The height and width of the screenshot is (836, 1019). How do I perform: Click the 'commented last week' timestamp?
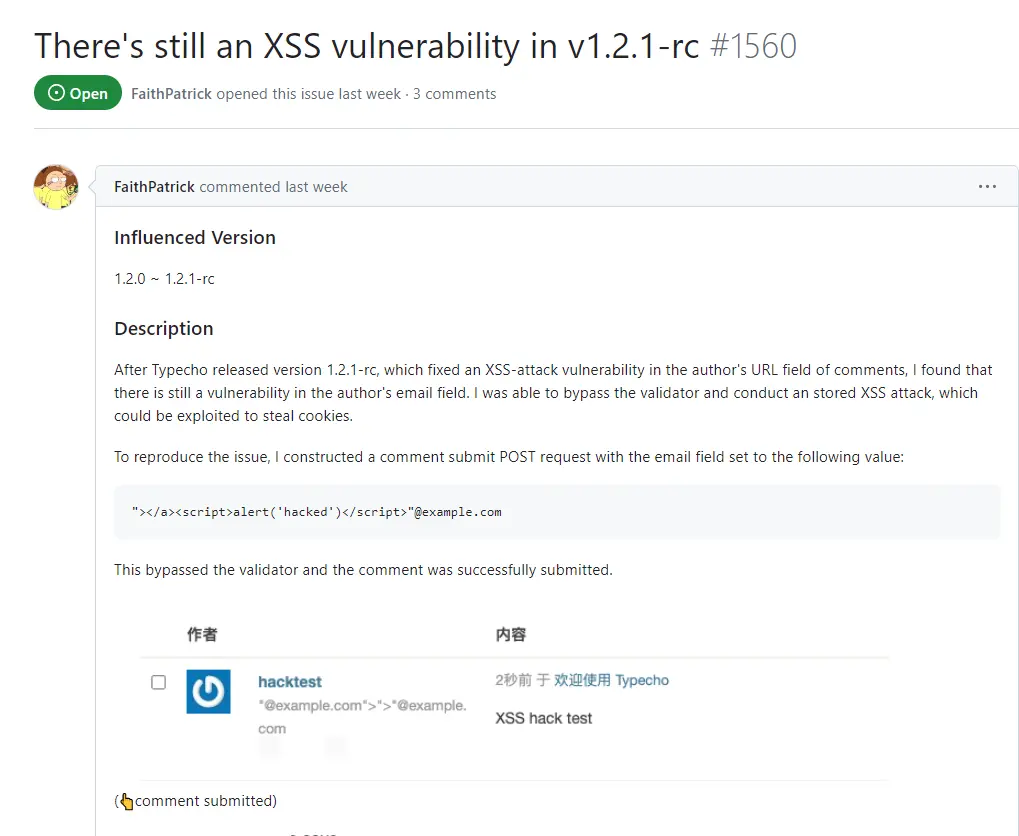coord(274,187)
